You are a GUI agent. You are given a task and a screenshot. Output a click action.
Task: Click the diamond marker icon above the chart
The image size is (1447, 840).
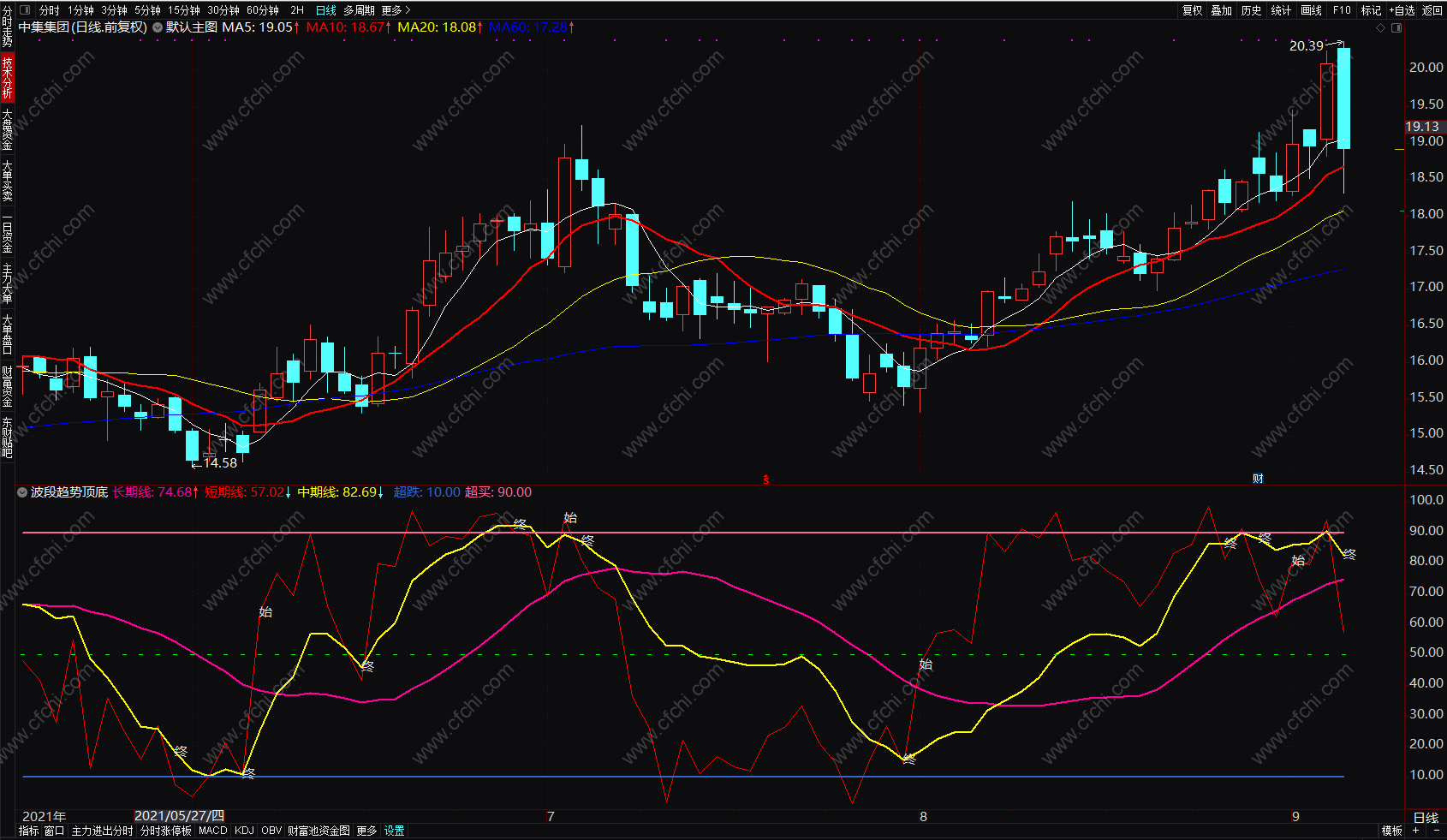pos(1380,27)
